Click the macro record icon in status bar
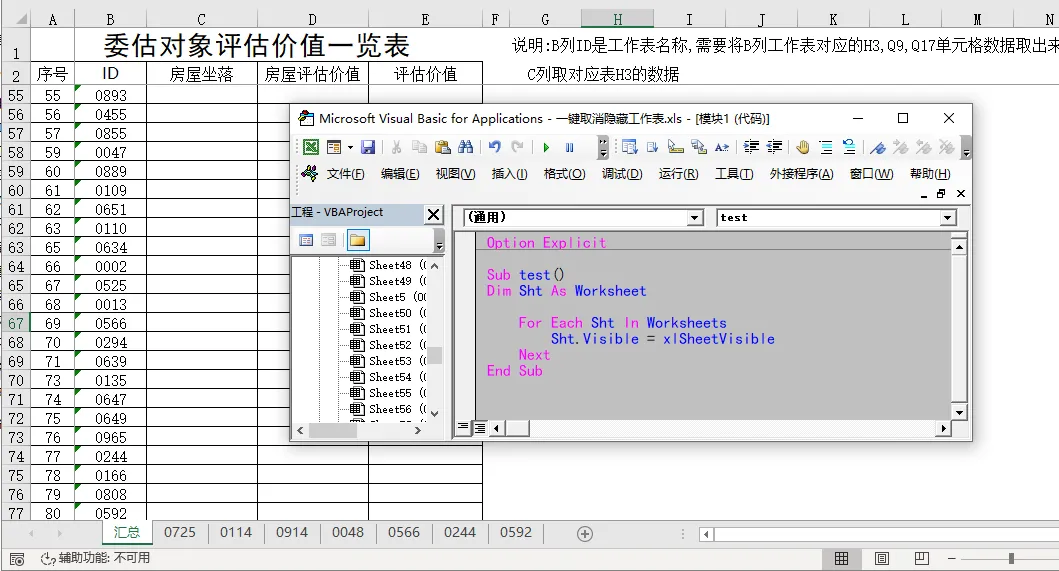Screen dimensions: 1059x571 [x=17, y=559]
